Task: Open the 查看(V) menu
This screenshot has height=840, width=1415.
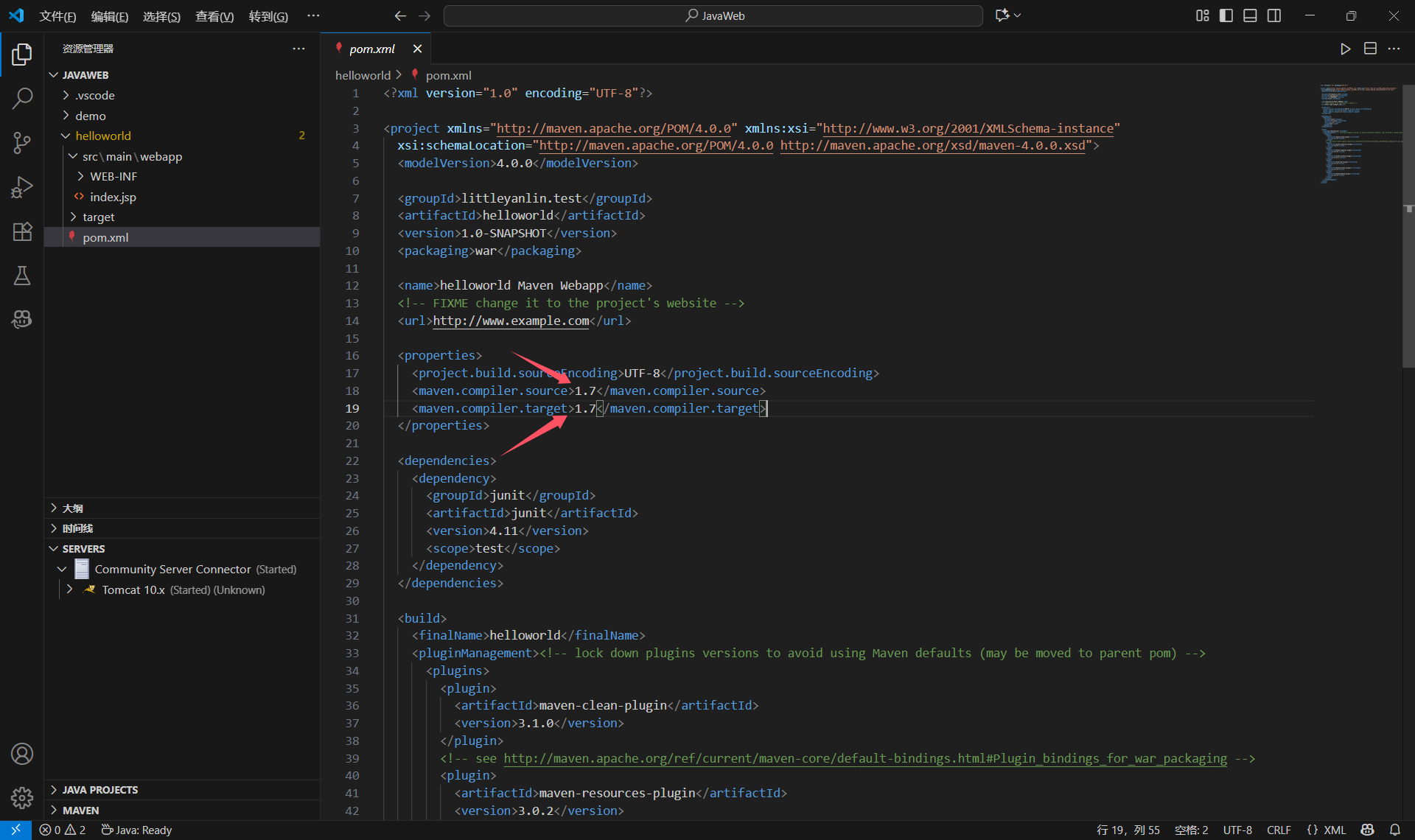Action: coord(214,16)
